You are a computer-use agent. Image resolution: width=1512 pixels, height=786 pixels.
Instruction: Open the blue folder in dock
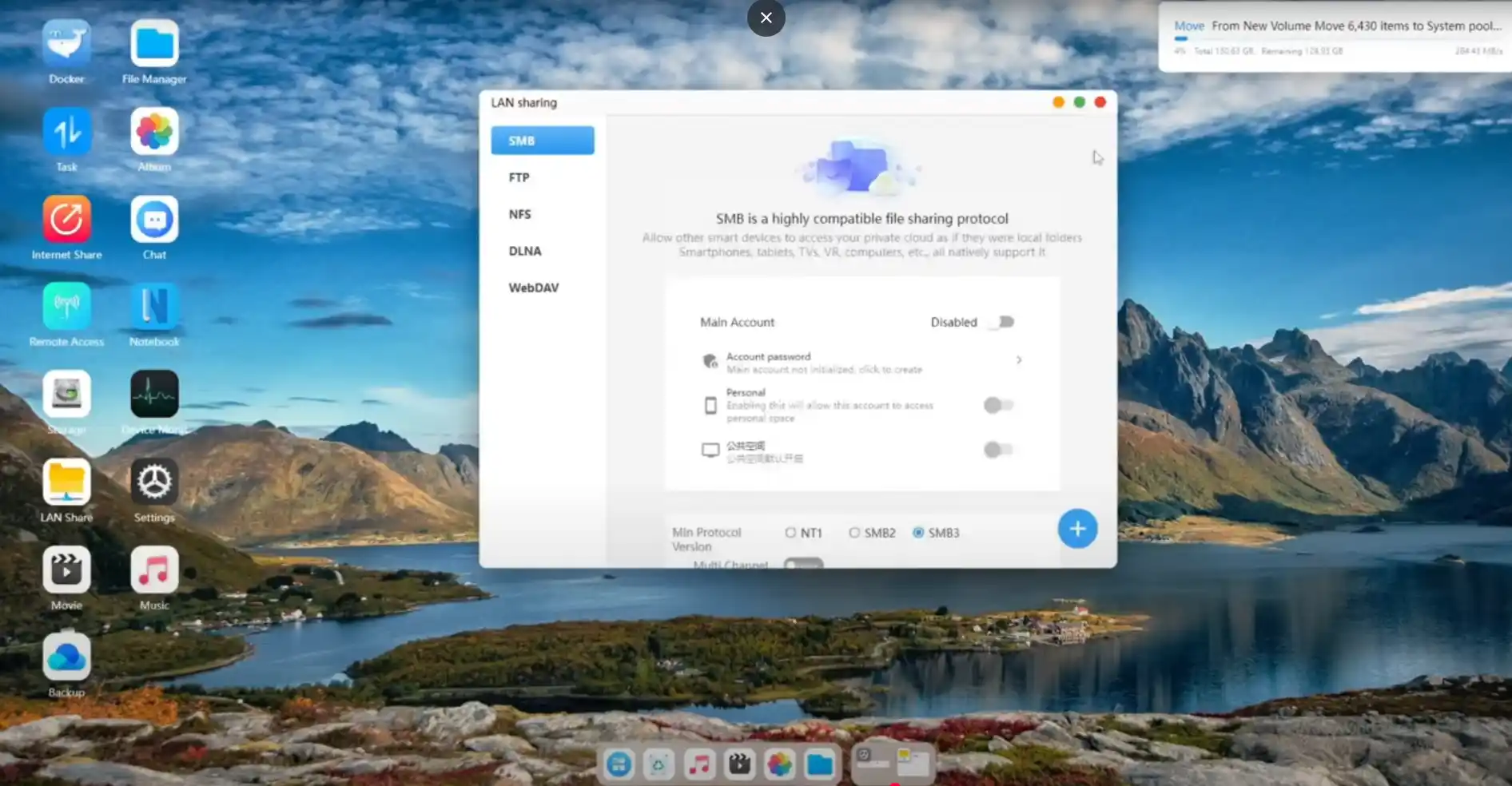pos(820,764)
